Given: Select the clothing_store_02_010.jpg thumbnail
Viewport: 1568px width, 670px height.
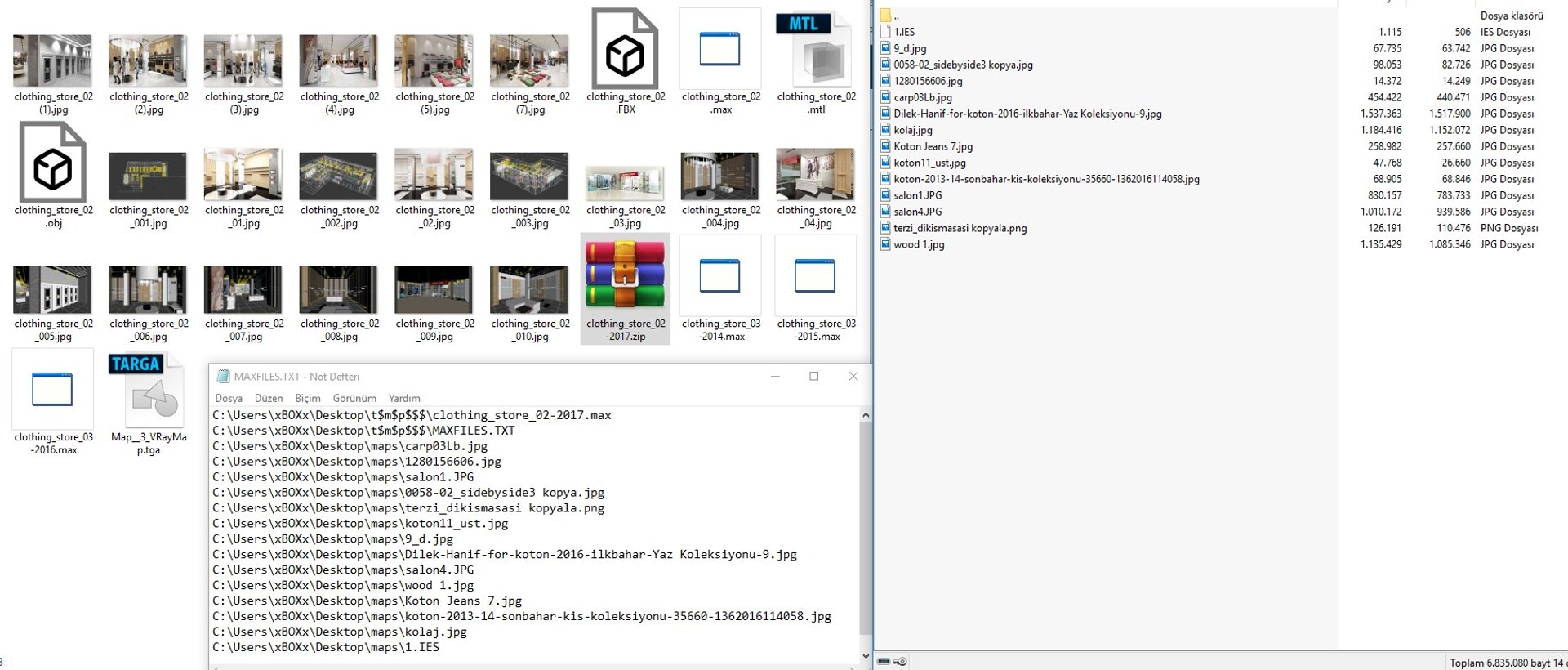Looking at the screenshot, I should (x=530, y=302).
